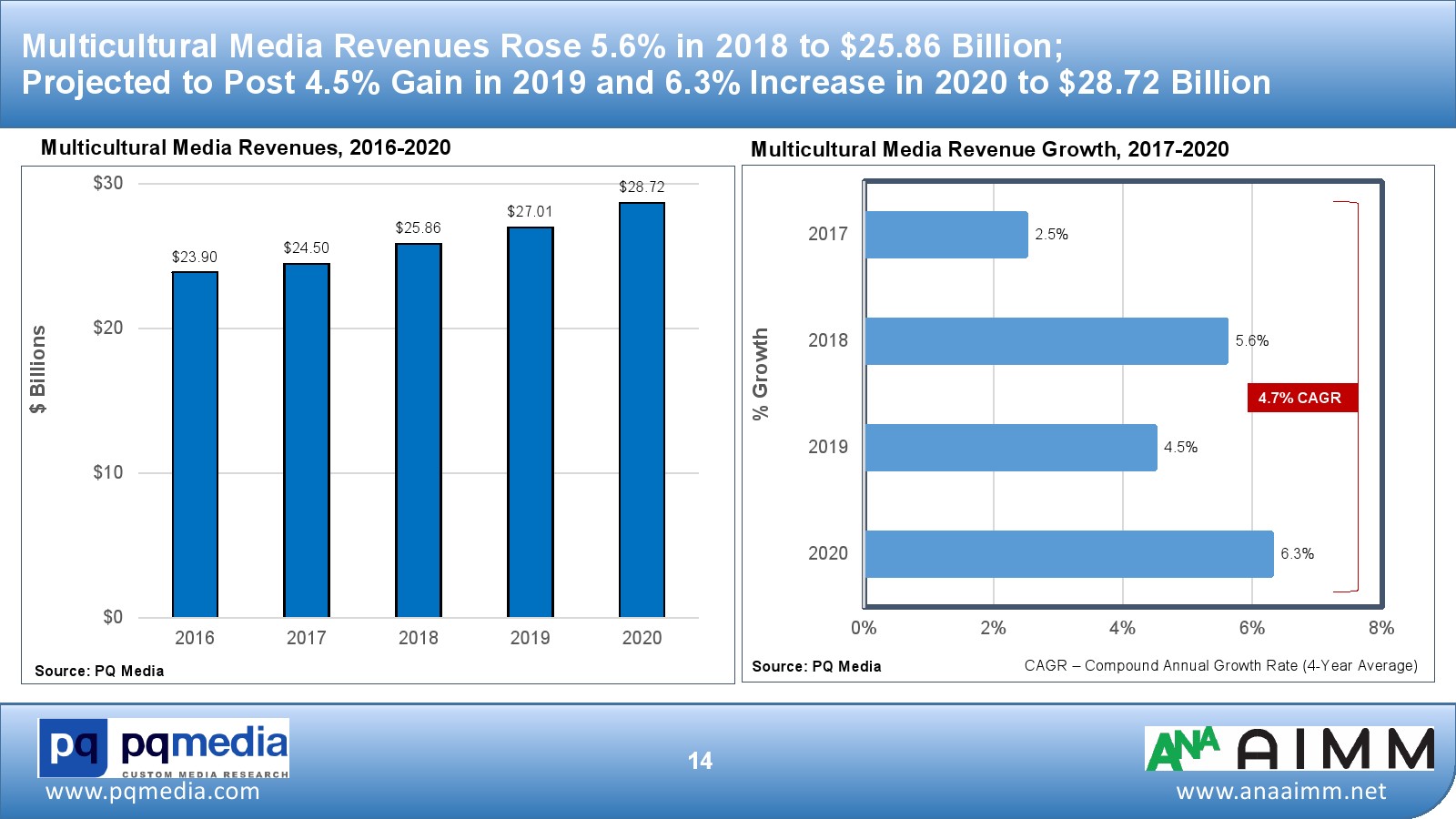The width and height of the screenshot is (1456, 819).
Task: Open the www.anaaimm.net link
Action: (x=1281, y=792)
